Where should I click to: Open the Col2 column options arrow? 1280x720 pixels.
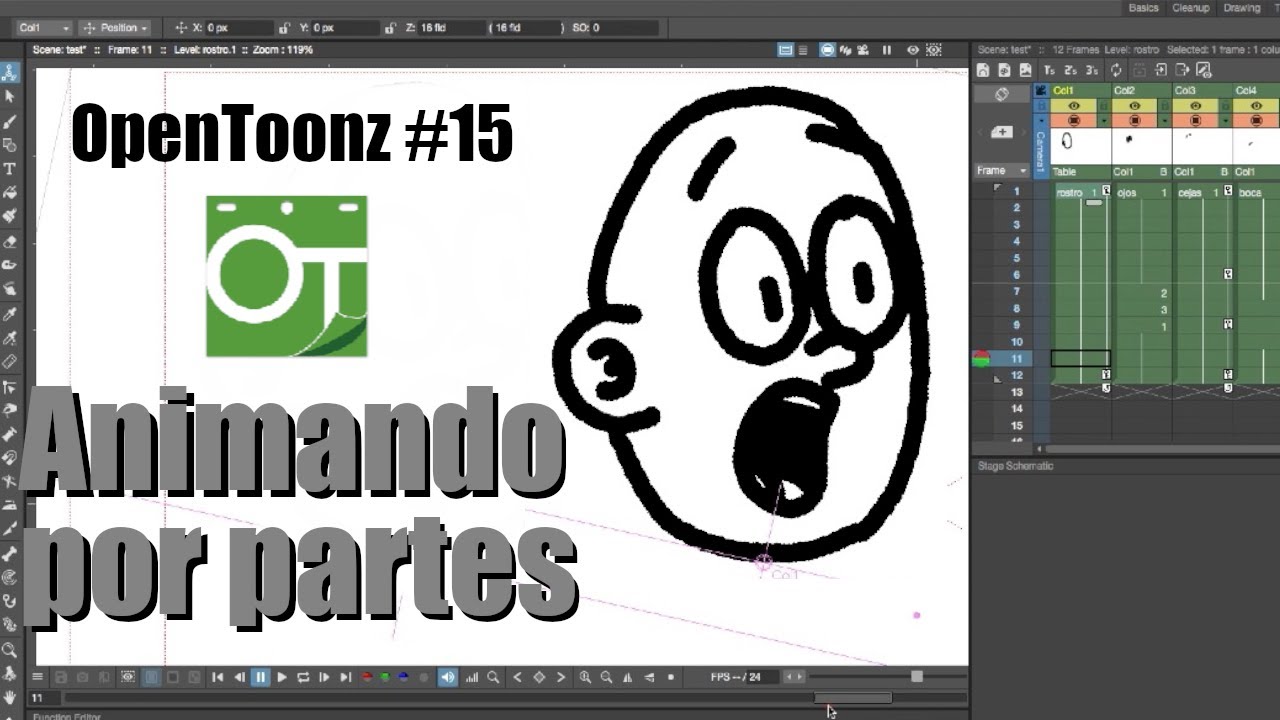1165,120
